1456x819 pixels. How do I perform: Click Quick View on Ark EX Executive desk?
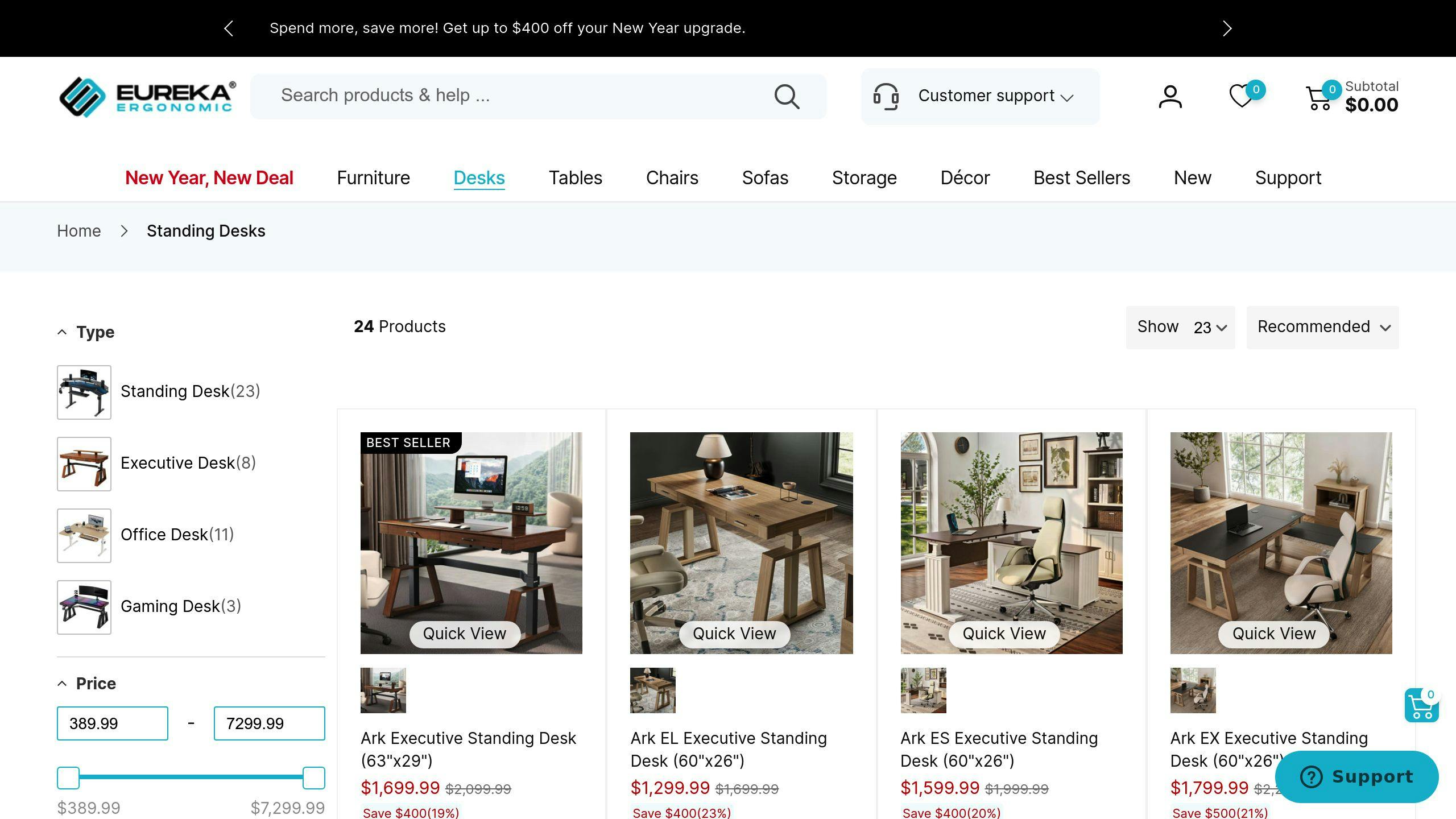tap(1274, 634)
